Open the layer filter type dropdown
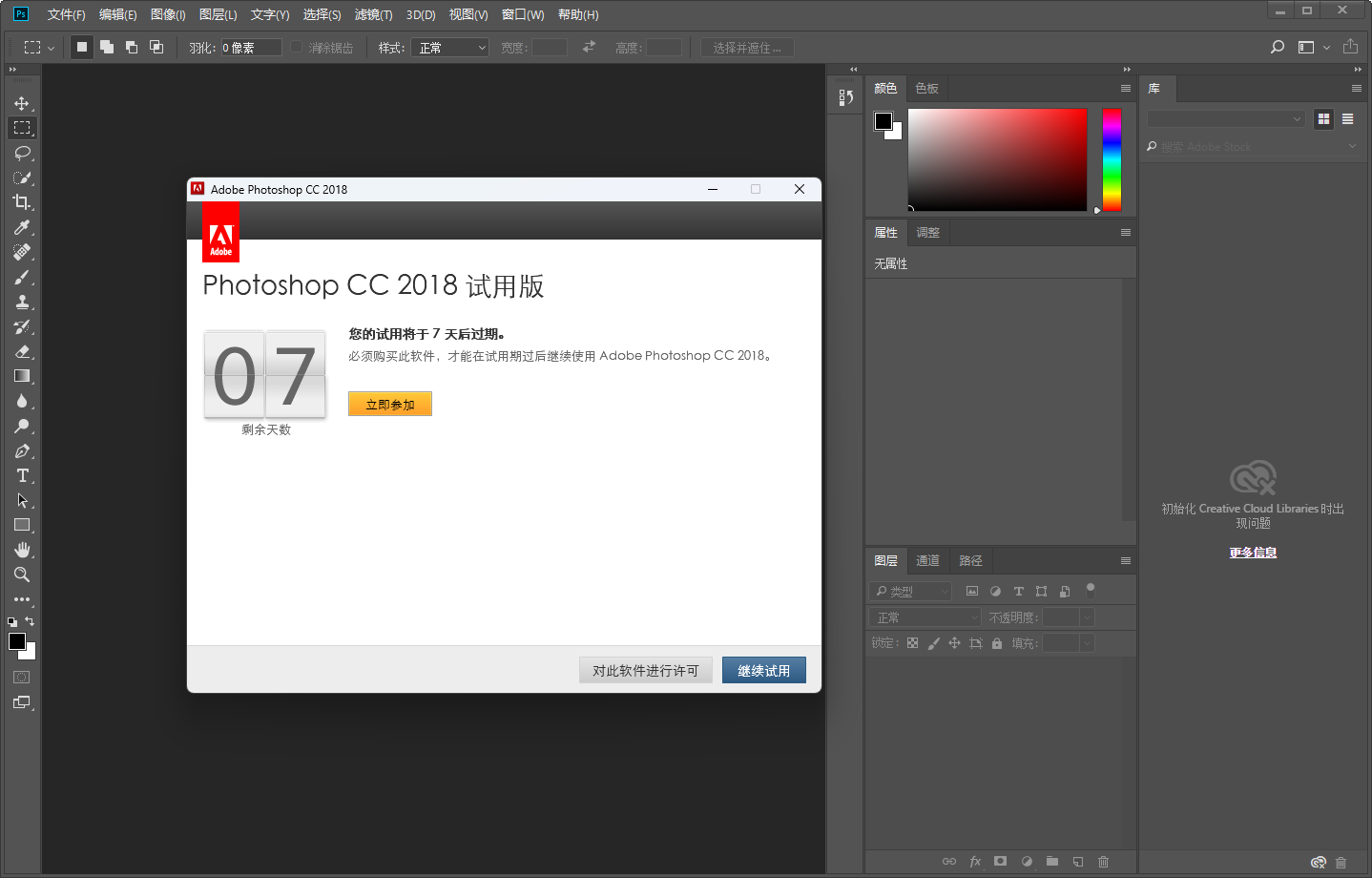Viewport: 1372px width, 878px height. tap(910, 592)
